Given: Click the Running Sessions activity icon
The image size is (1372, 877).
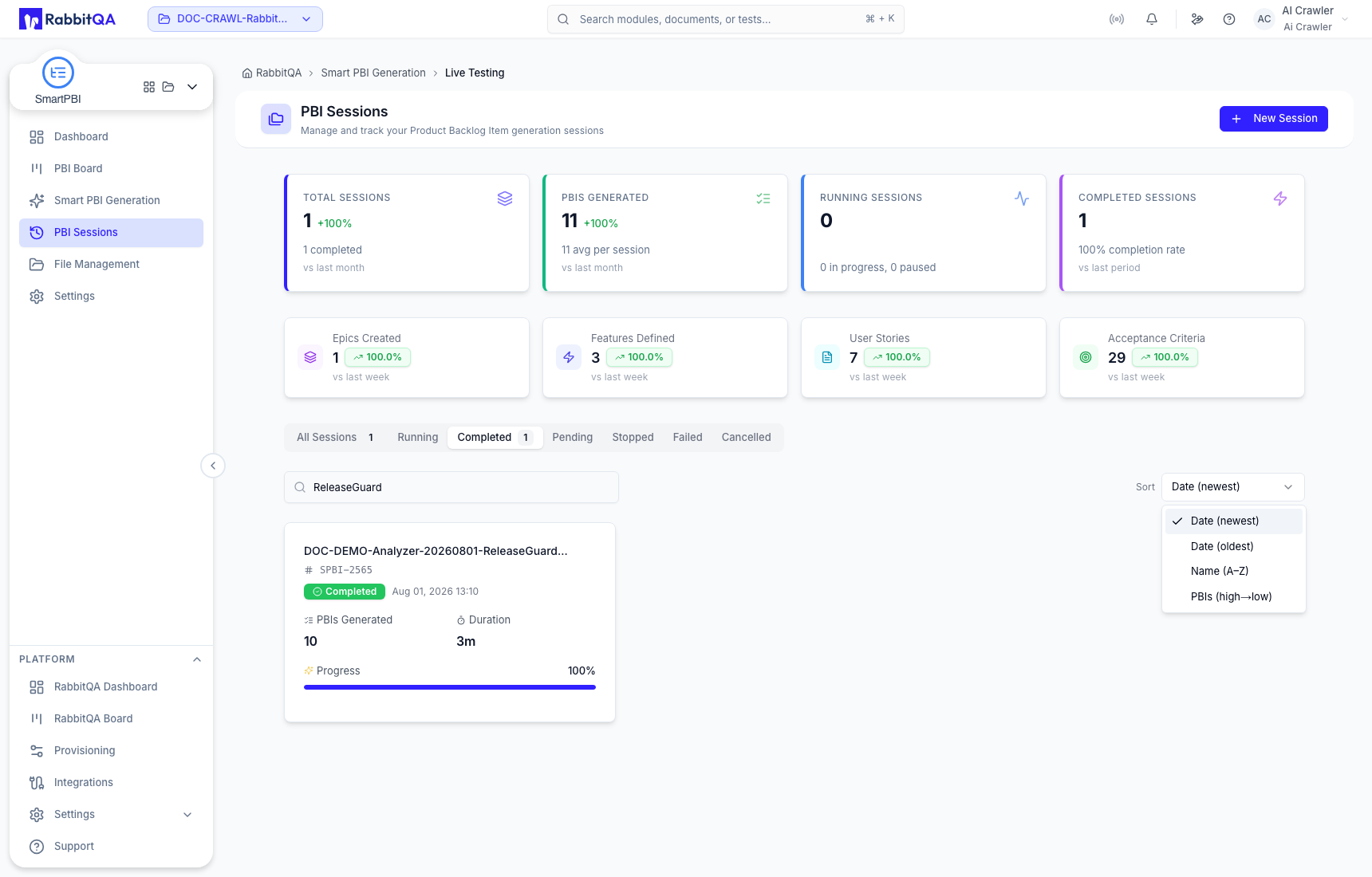Looking at the screenshot, I should point(1022,199).
